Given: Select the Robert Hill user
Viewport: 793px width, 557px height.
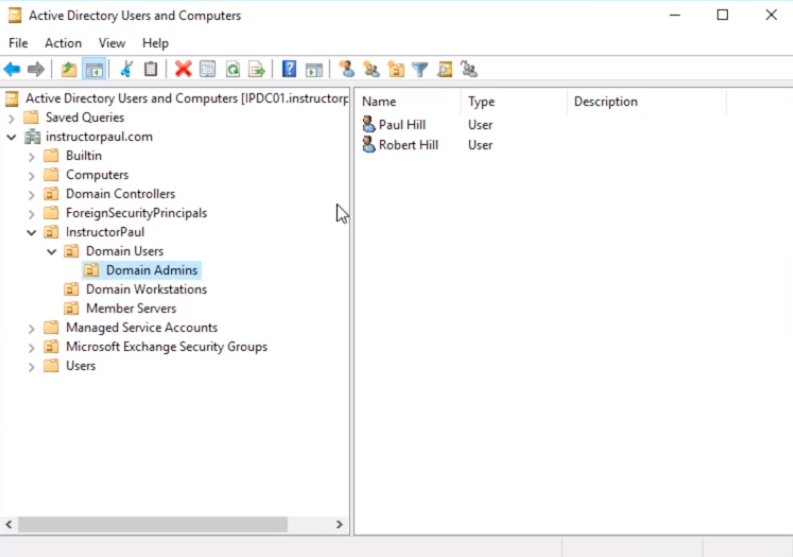Looking at the screenshot, I should click(409, 145).
